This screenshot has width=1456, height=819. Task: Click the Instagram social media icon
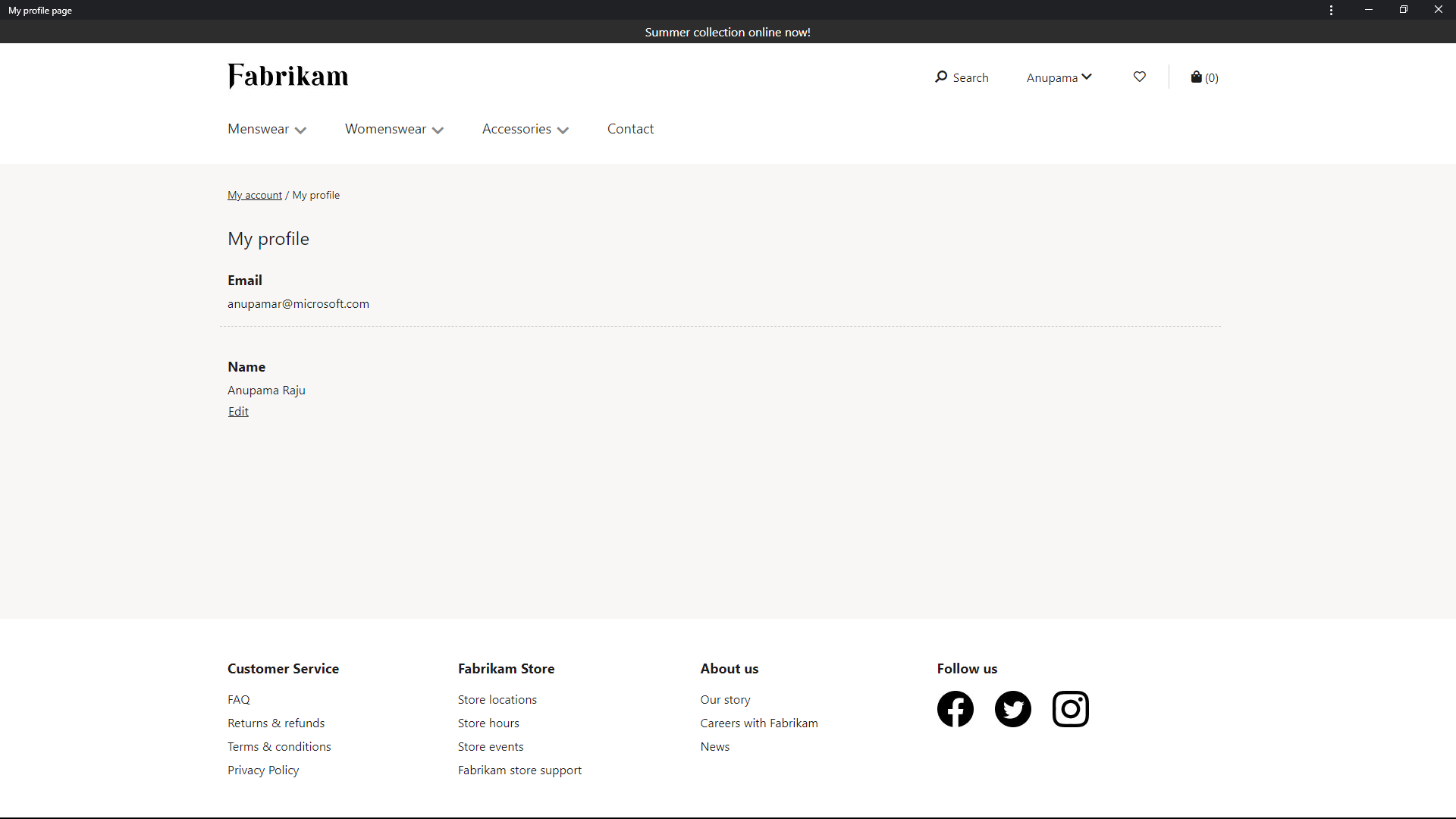1070,709
